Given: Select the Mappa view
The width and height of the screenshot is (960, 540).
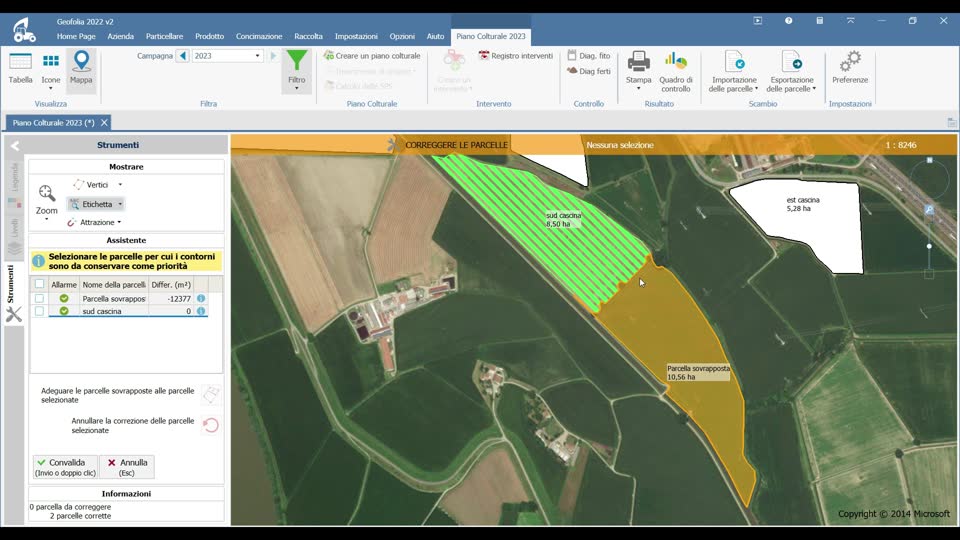Looking at the screenshot, I should pos(81,68).
